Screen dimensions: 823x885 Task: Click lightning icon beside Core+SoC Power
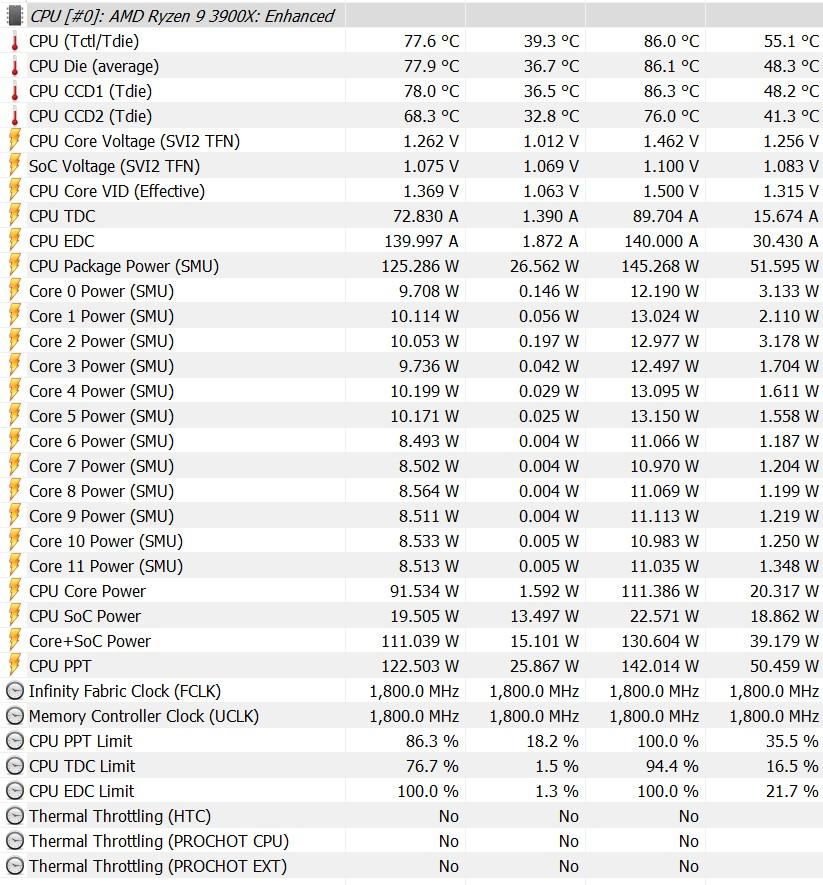pyautogui.click(x=15, y=641)
